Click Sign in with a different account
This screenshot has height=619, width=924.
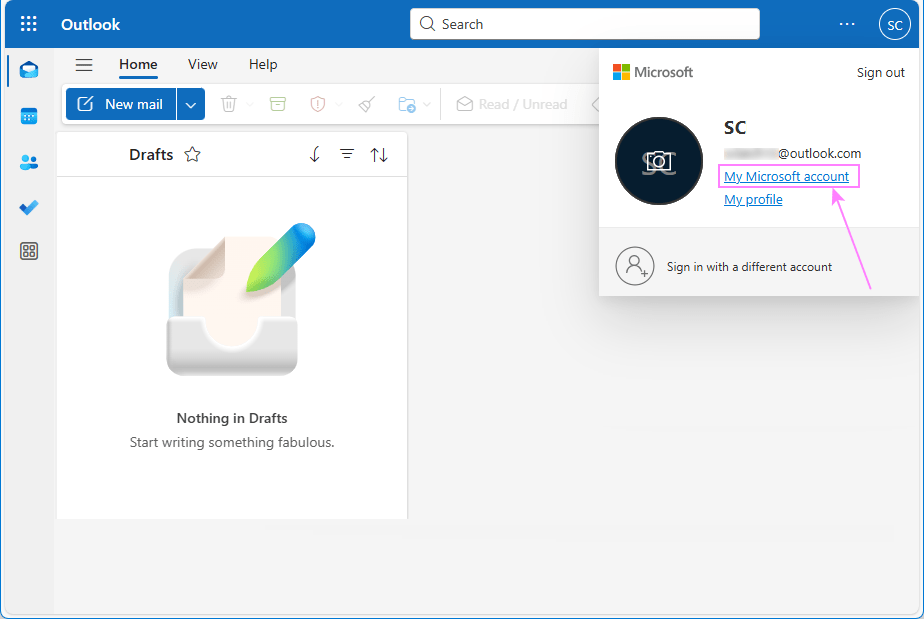[749, 267]
